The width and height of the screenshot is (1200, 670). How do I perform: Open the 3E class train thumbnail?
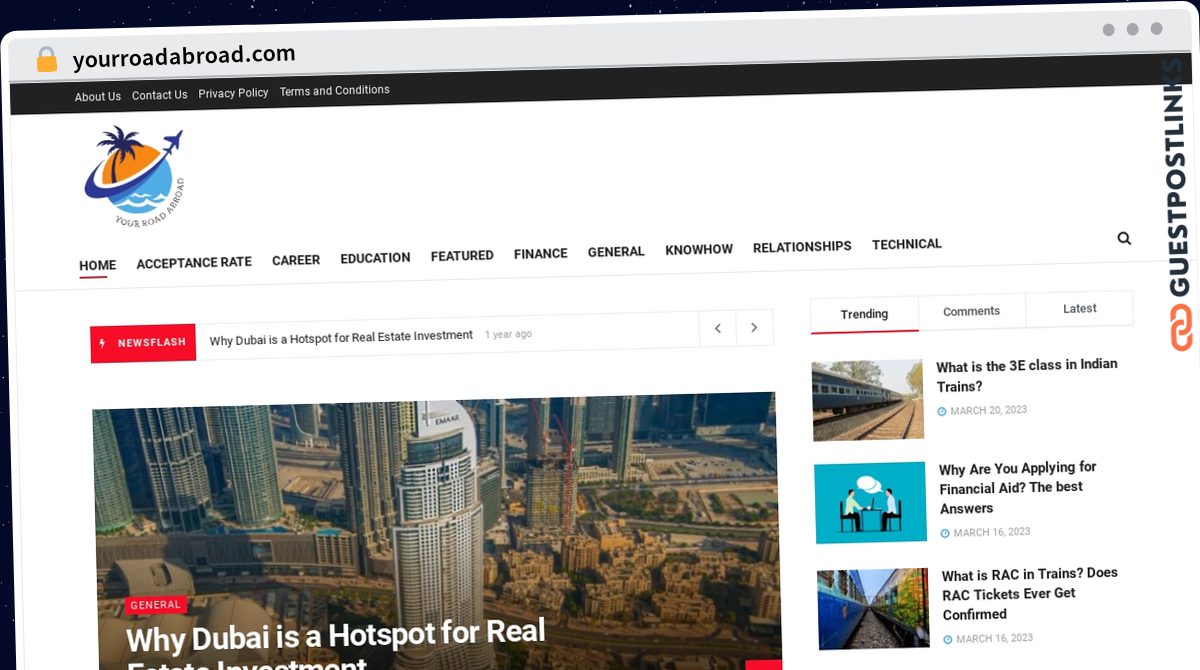867,400
